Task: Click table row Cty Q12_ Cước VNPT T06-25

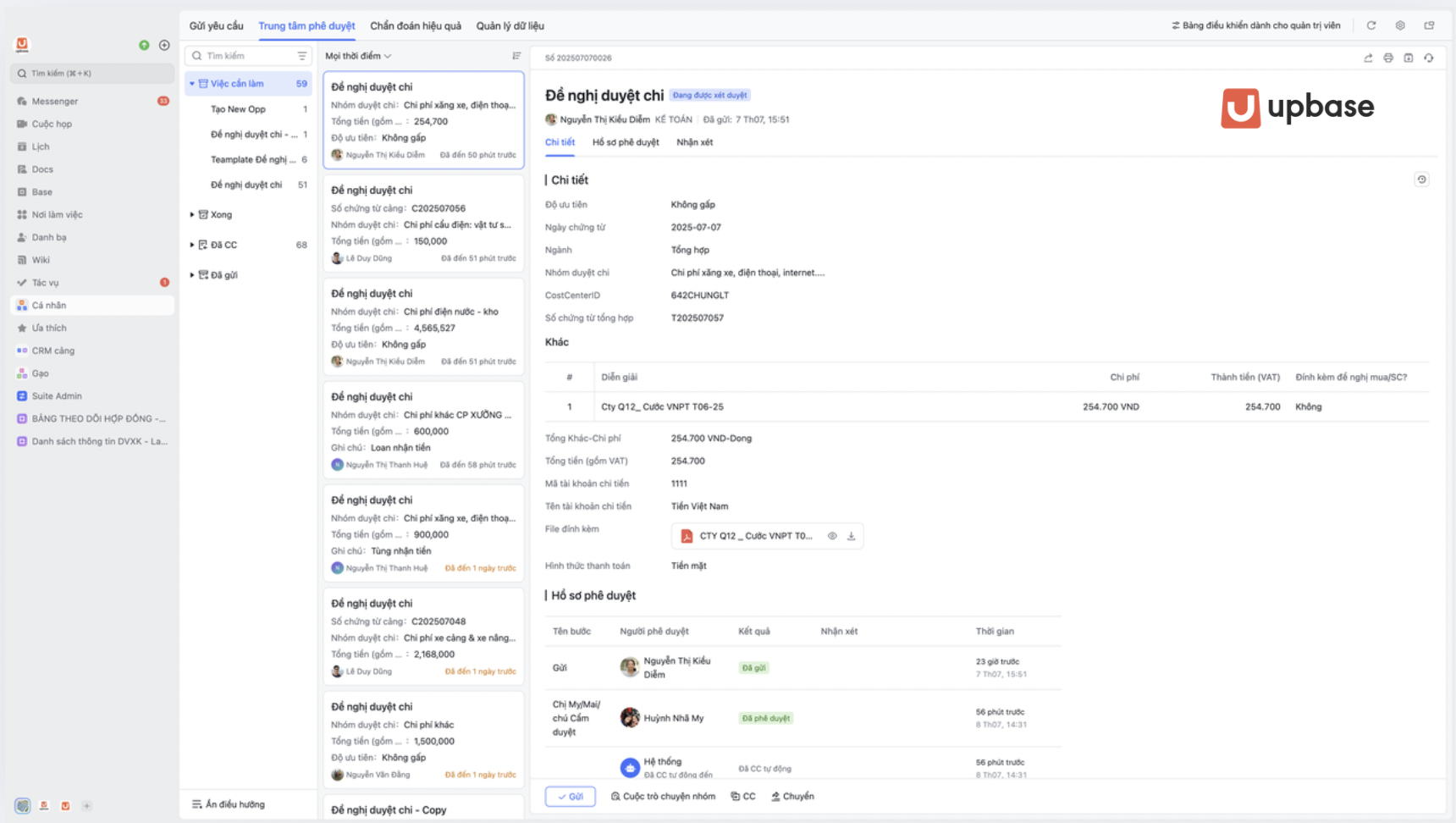Action: (x=986, y=406)
